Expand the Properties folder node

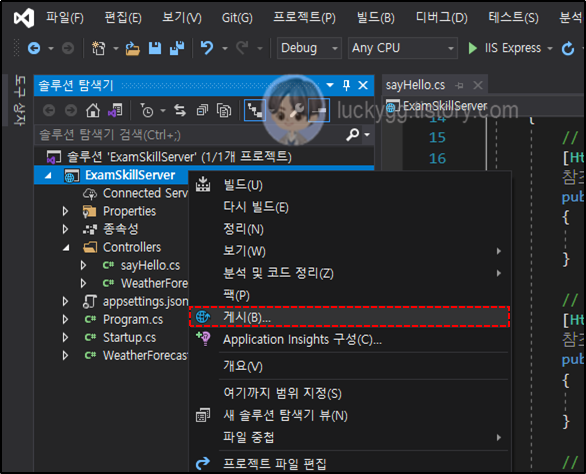coord(65,211)
